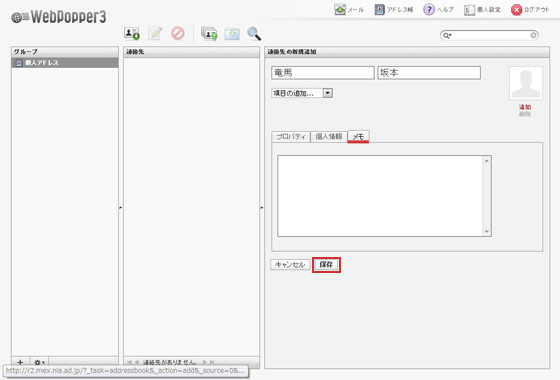This screenshot has height=380, width=560.
Task: Open 個人設定 personal settings
Action: coord(482,10)
